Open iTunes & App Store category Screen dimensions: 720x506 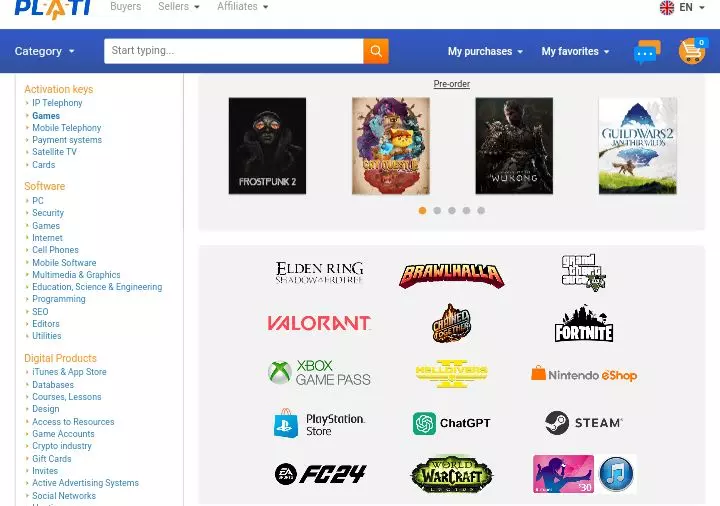click(69, 371)
